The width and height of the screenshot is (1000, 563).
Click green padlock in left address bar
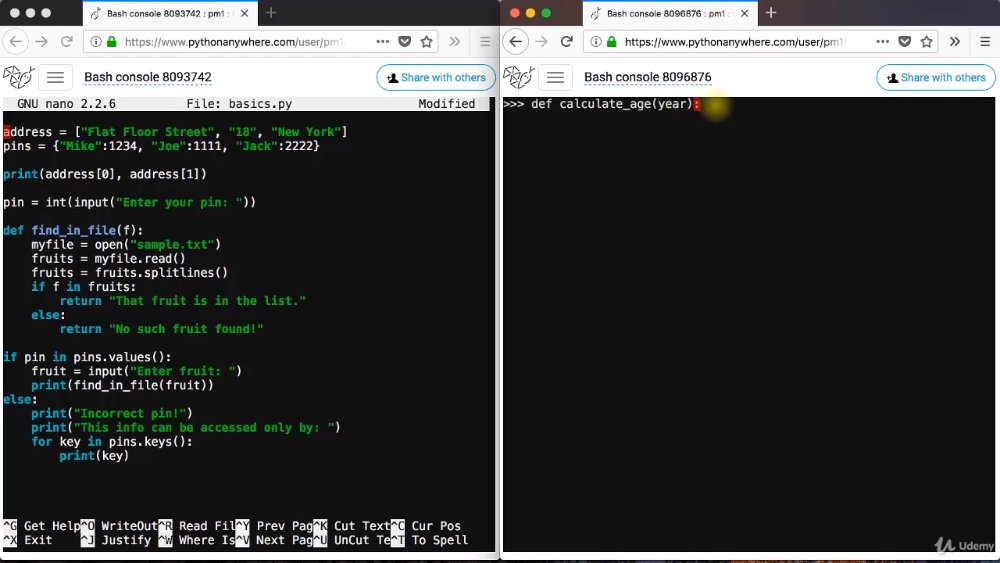[112, 41]
